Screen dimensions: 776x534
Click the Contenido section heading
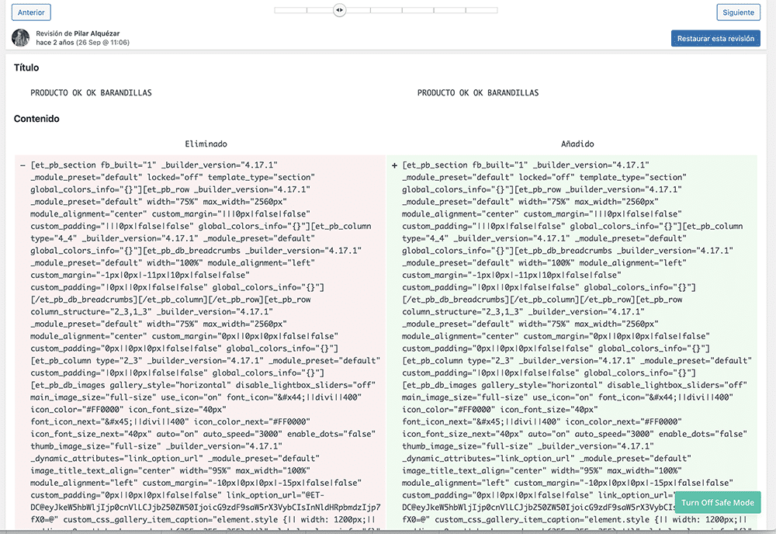pos(36,118)
